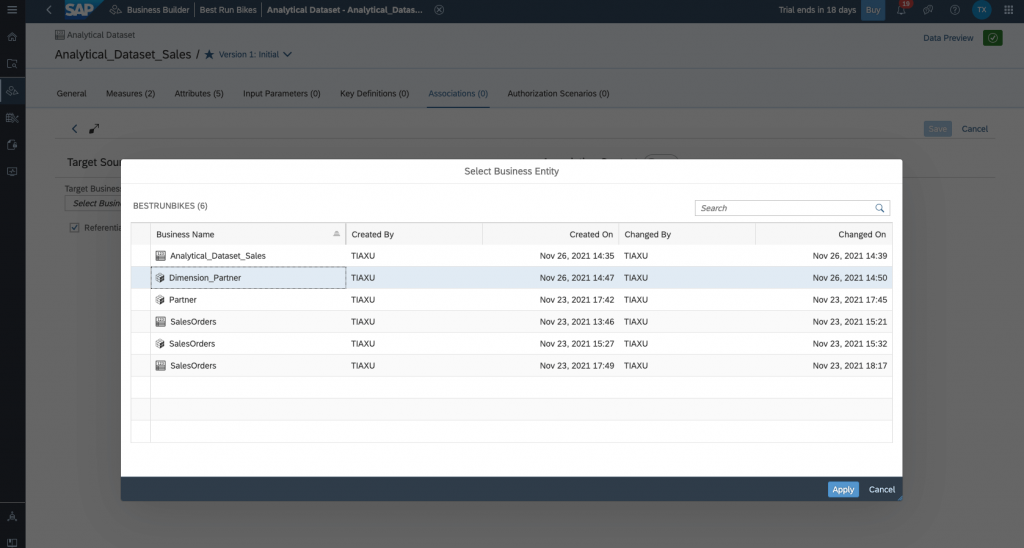Open Repository Explorer sidebar icon
This screenshot has height=548, width=1024.
(12, 64)
